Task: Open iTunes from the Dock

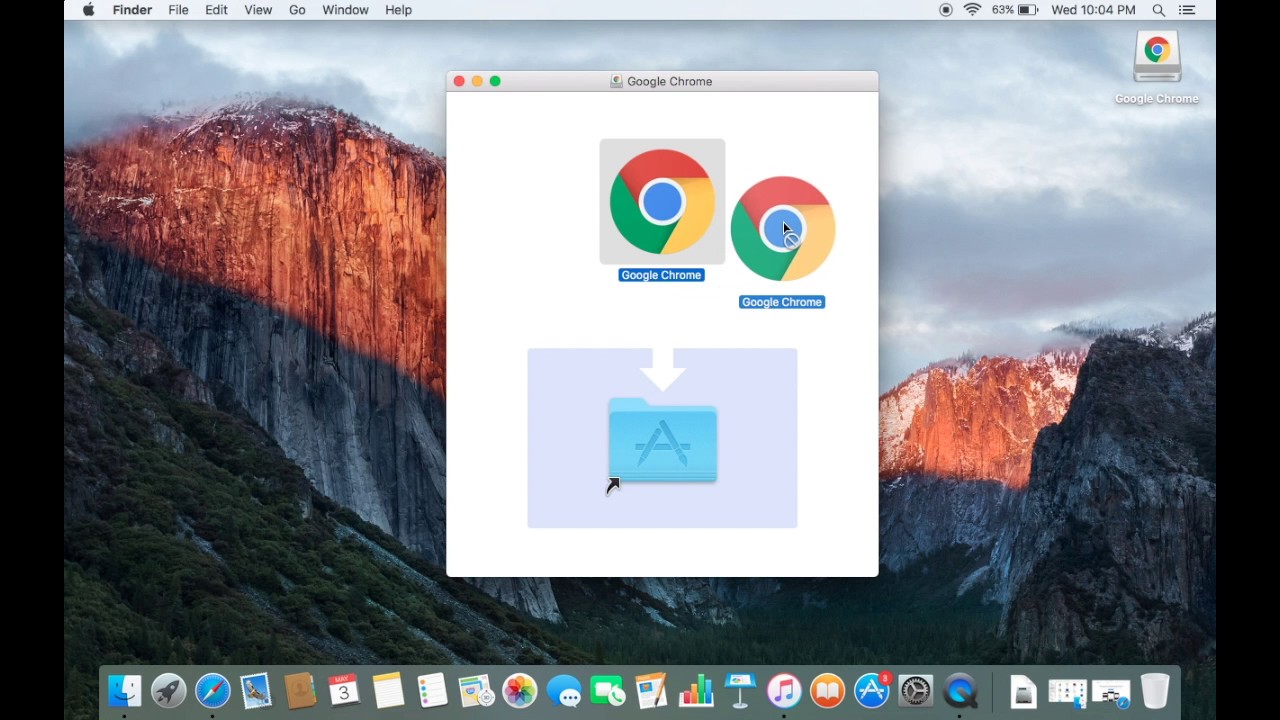Action: (784, 690)
